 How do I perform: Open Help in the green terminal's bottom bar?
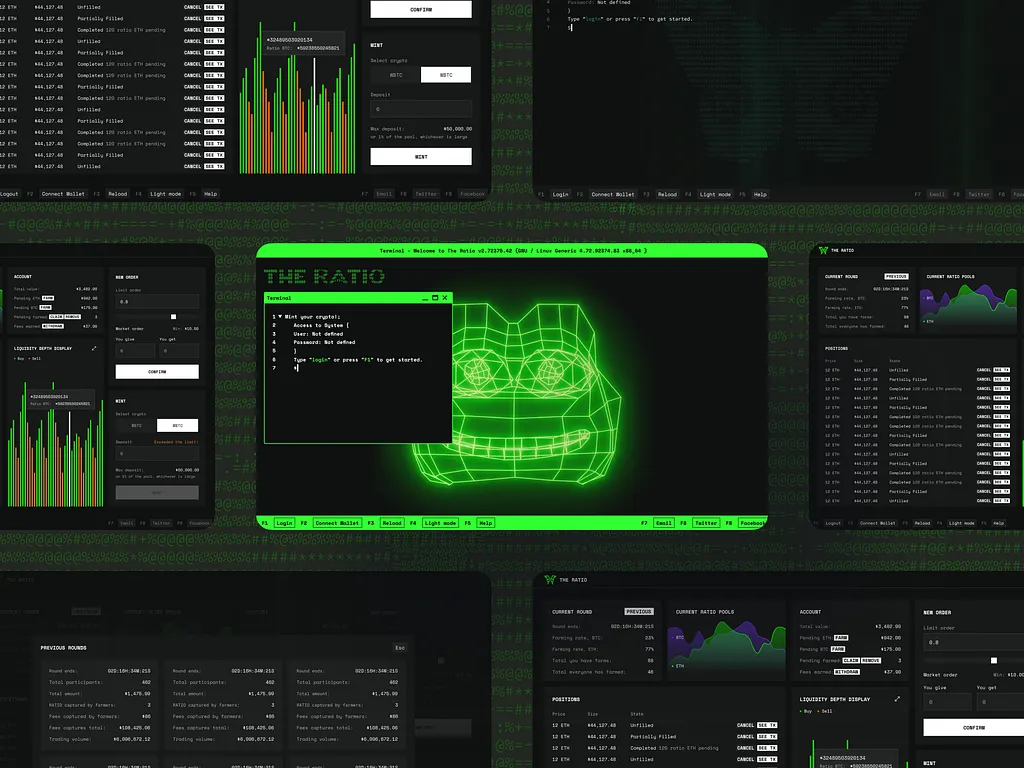tap(486, 523)
